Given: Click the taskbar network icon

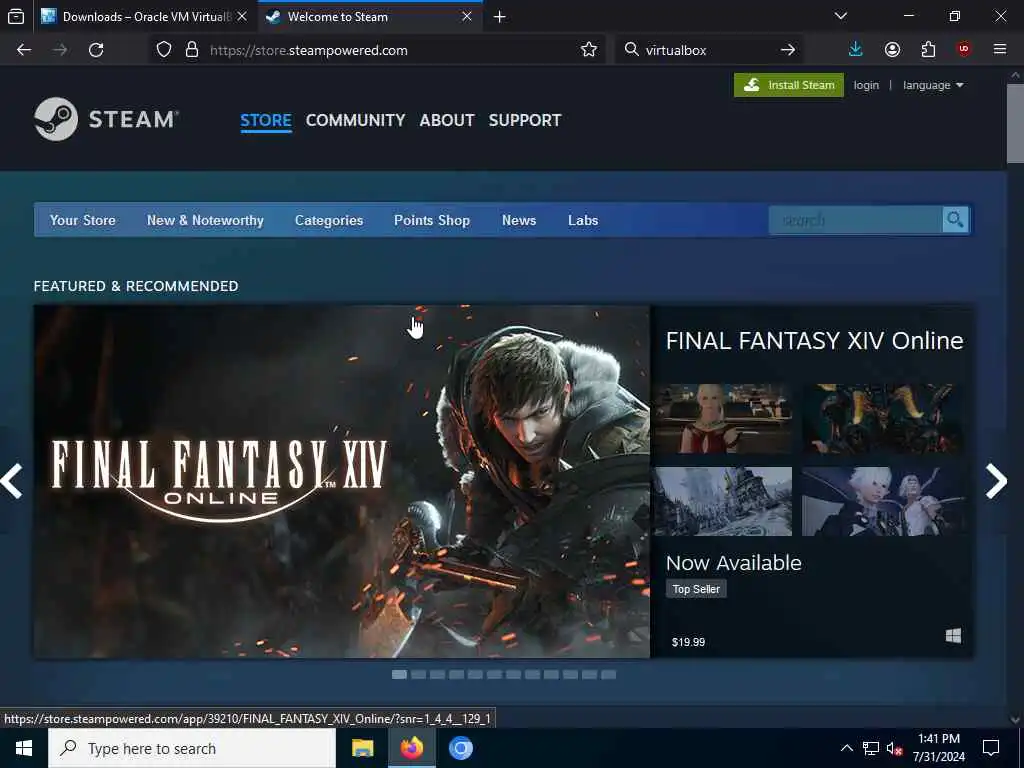Looking at the screenshot, I should [x=871, y=749].
